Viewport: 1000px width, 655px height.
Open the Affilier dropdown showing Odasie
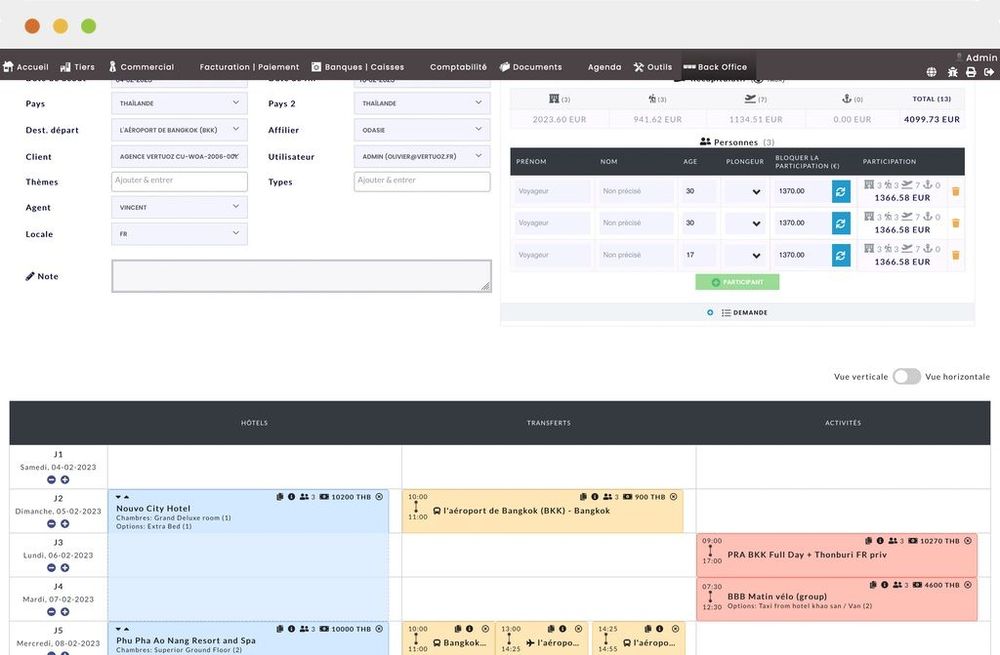tap(422, 130)
